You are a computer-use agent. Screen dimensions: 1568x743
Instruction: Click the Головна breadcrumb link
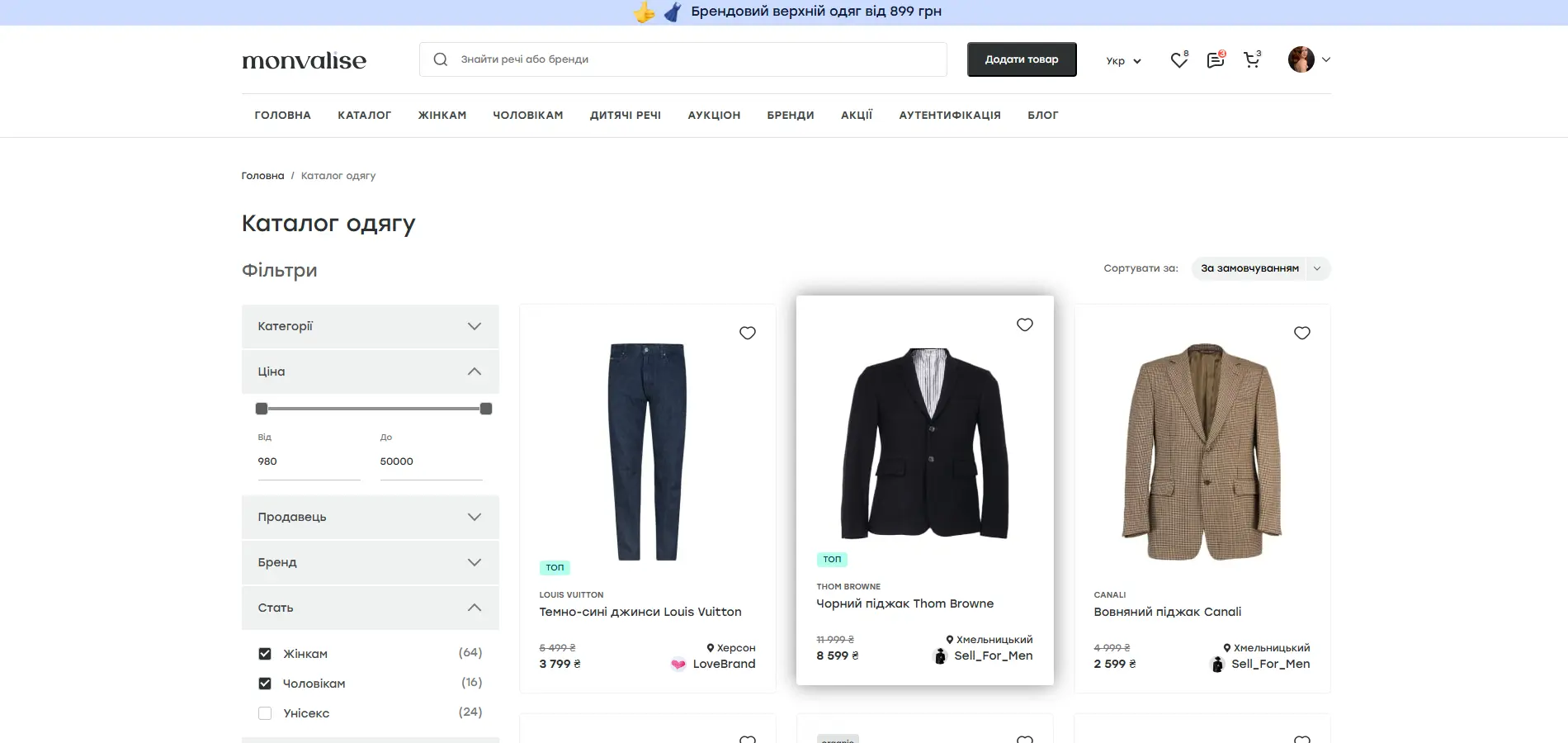pos(262,176)
